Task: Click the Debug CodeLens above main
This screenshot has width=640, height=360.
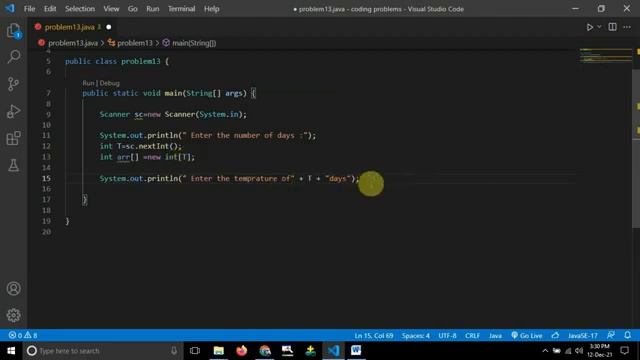Action: 109,83
